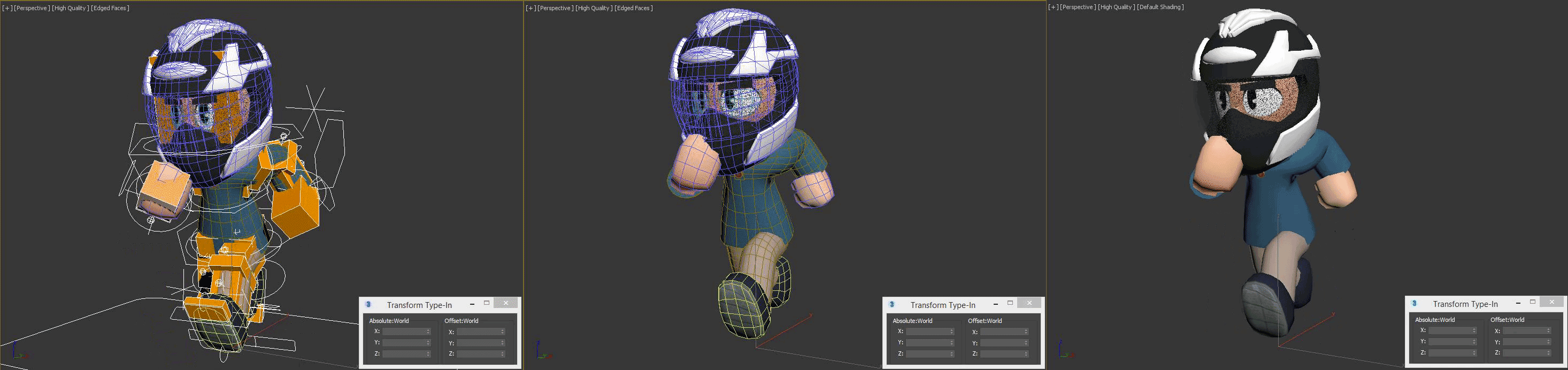Open the [High Quality] menu in the rigged-bones viewport

pyautogui.click(x=71, y=8)
